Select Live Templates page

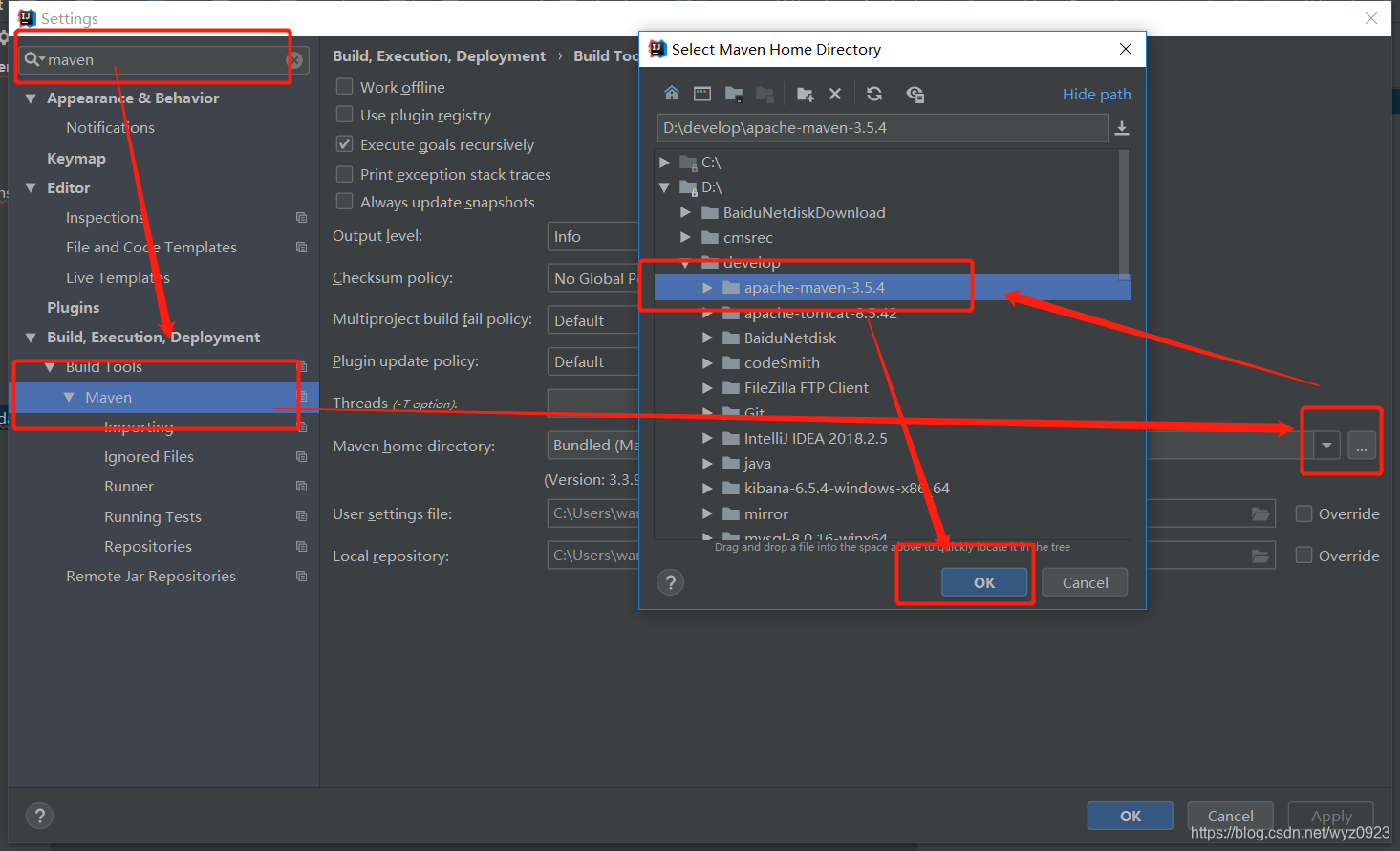tap(118, 278)
